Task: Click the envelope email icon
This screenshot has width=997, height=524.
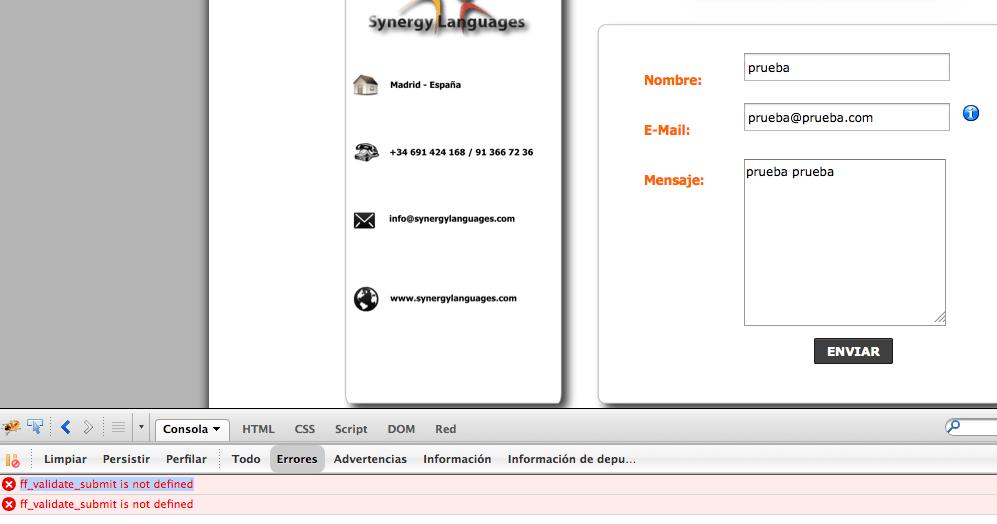Action: click(364, 220)
